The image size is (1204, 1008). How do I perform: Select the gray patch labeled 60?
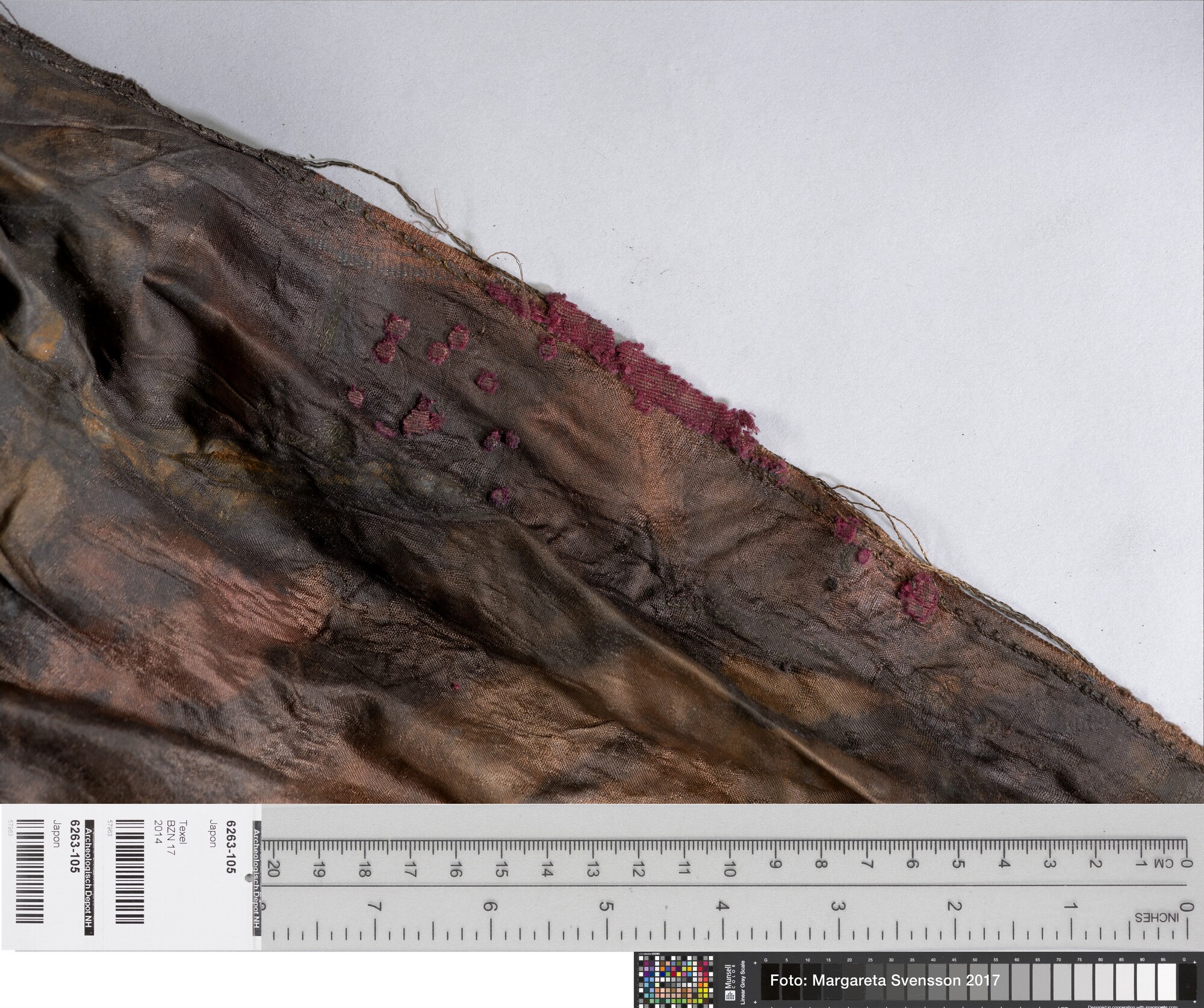click(1019, 981)
